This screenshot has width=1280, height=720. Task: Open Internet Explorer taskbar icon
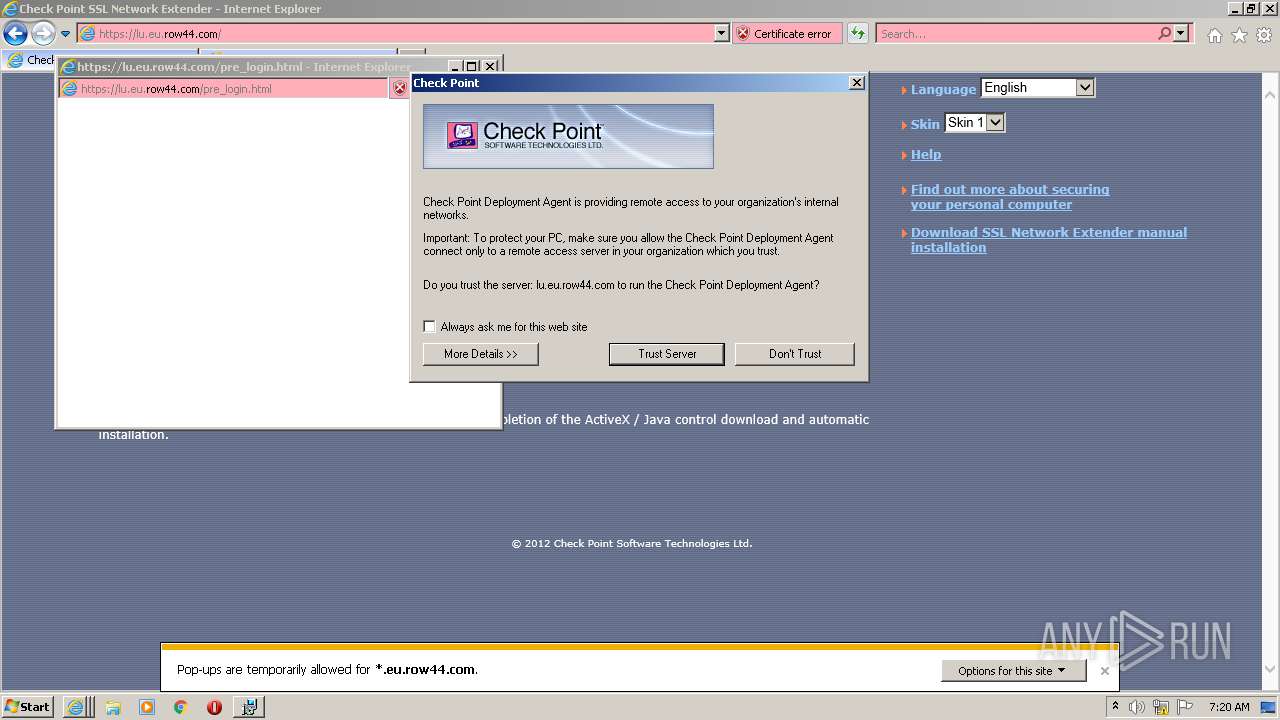(x=76, y=706)
